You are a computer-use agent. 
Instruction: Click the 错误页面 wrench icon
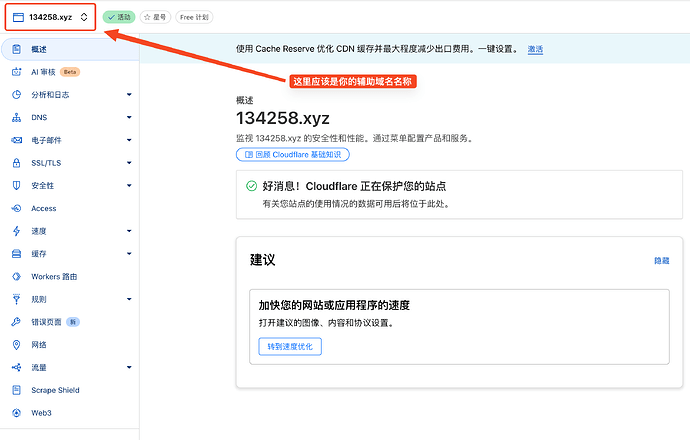[16, 322]
